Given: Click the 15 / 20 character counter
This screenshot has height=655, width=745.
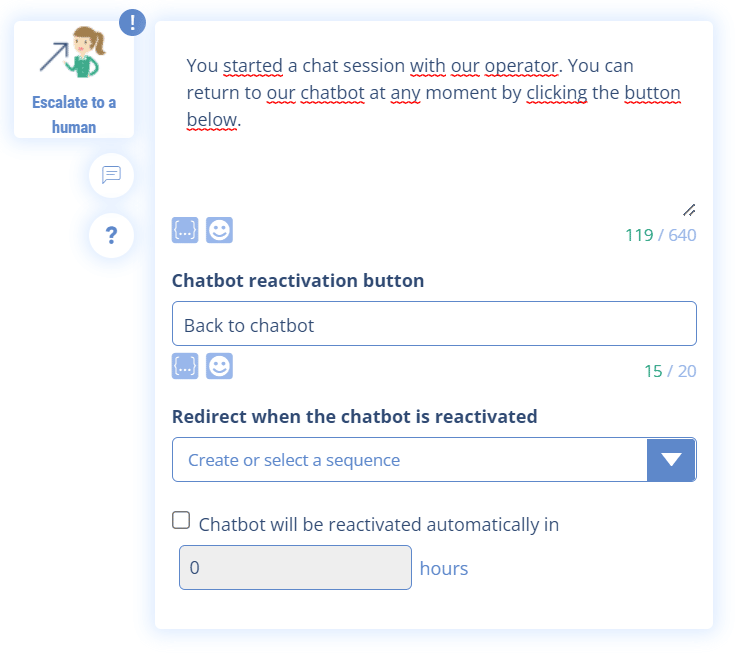Looking at the screenshot, I should point(669,371).
